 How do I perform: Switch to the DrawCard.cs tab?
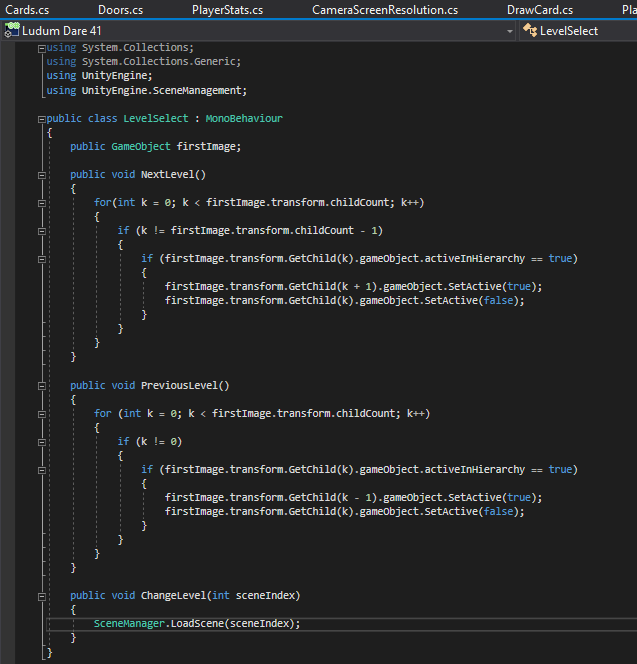540,10
